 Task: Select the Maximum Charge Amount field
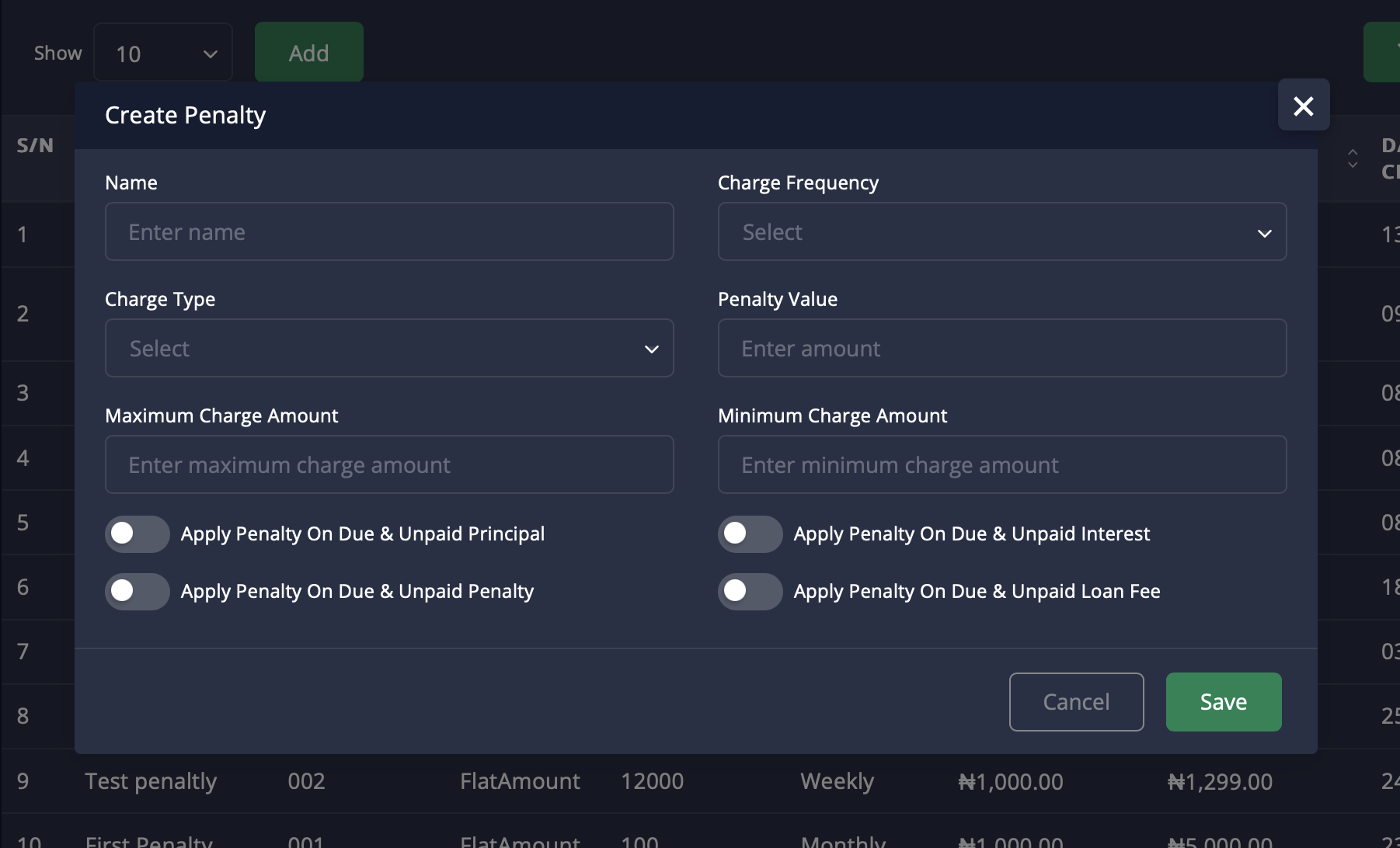click(388, 464)
